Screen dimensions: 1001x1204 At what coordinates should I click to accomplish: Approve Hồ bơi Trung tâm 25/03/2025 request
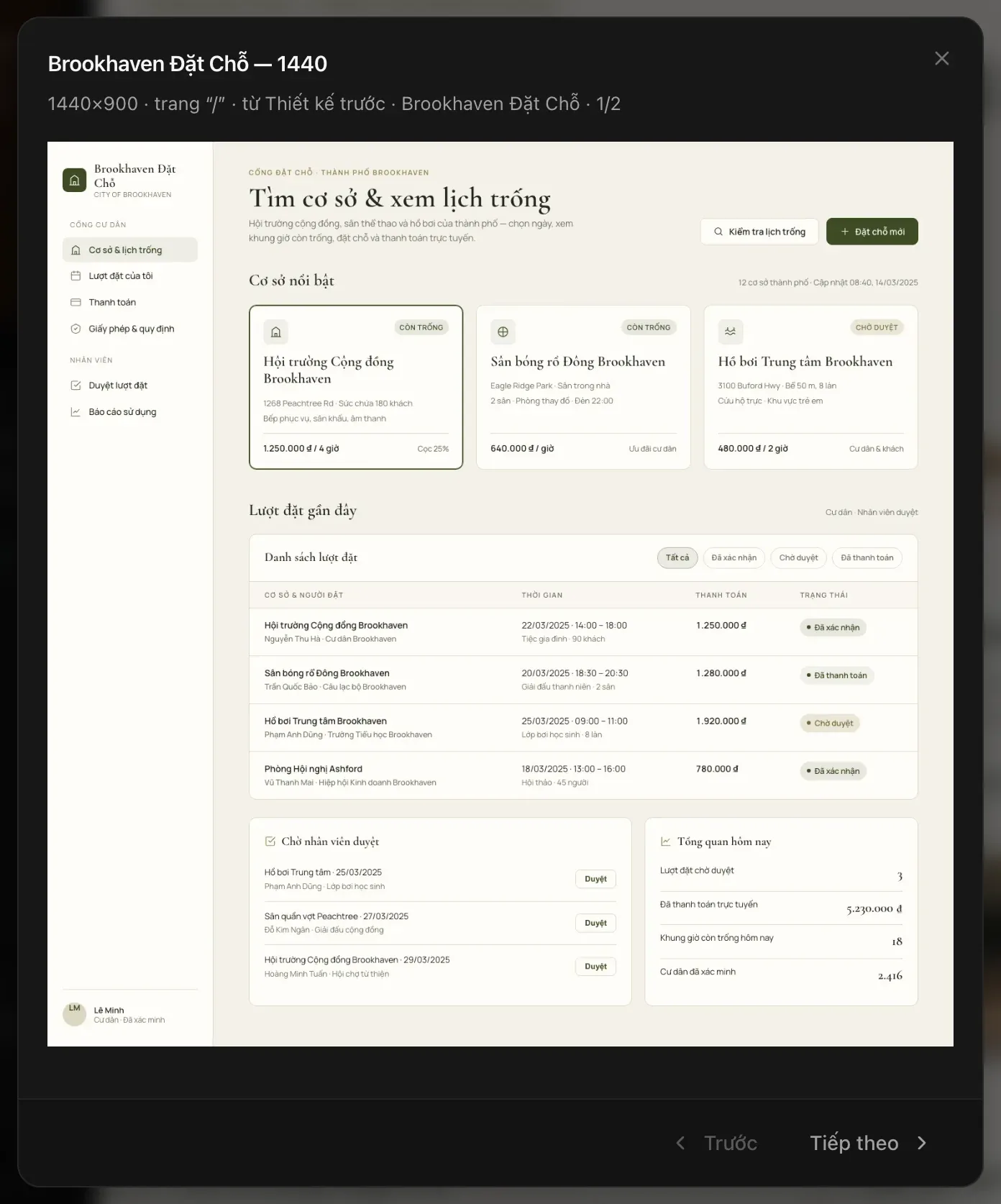point(595,879)
